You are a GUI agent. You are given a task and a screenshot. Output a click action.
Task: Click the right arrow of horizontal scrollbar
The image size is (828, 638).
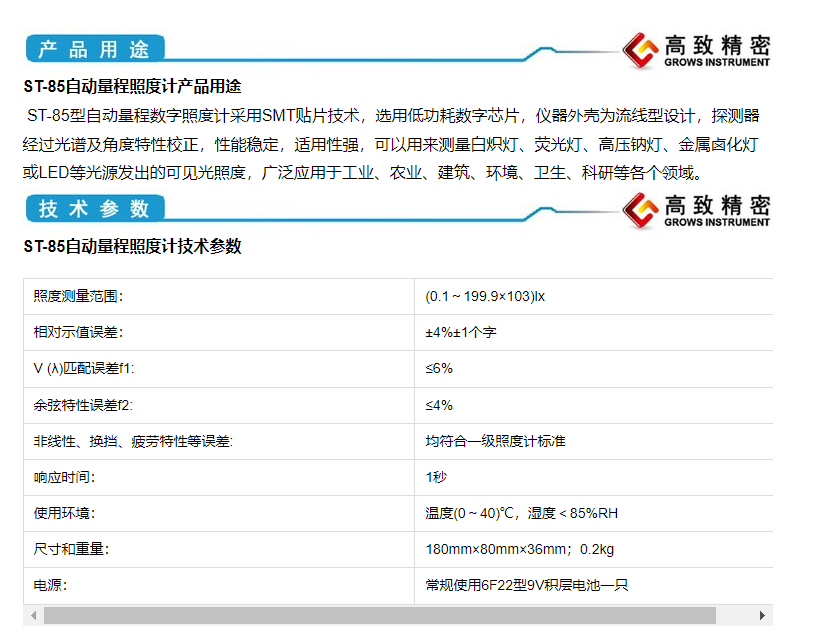[762, 616]
